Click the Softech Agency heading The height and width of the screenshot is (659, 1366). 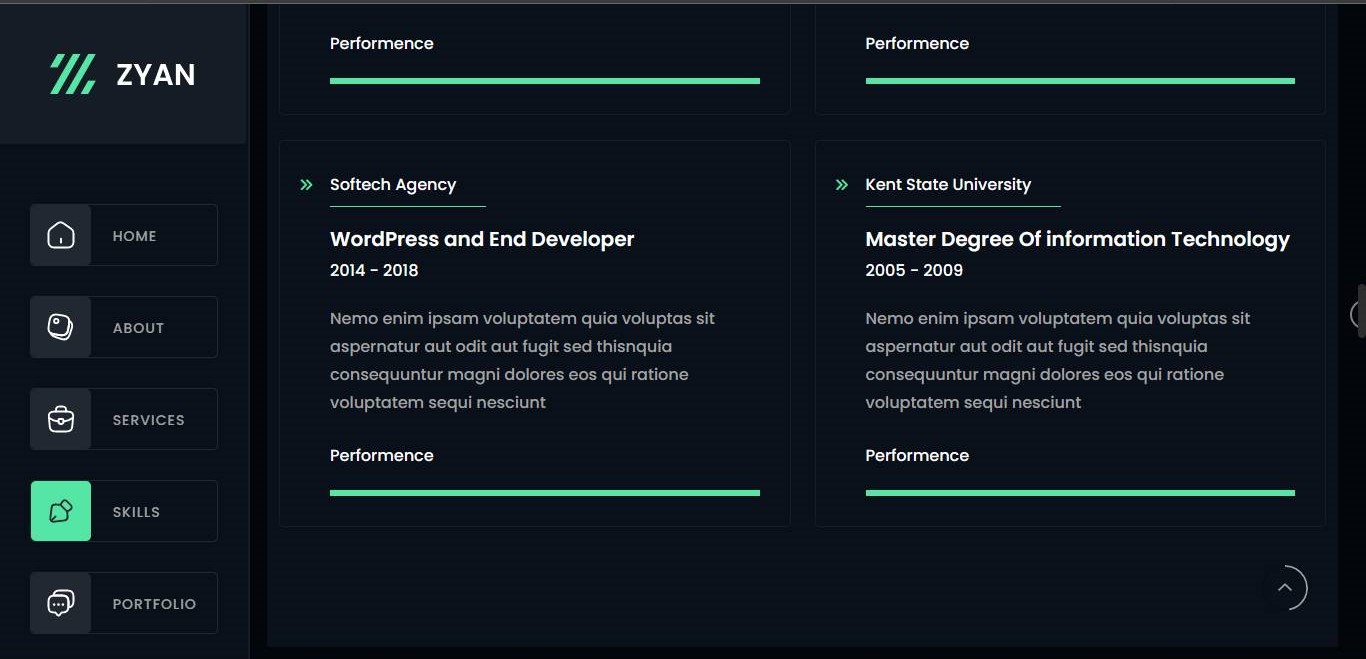(x=393, y=185)
